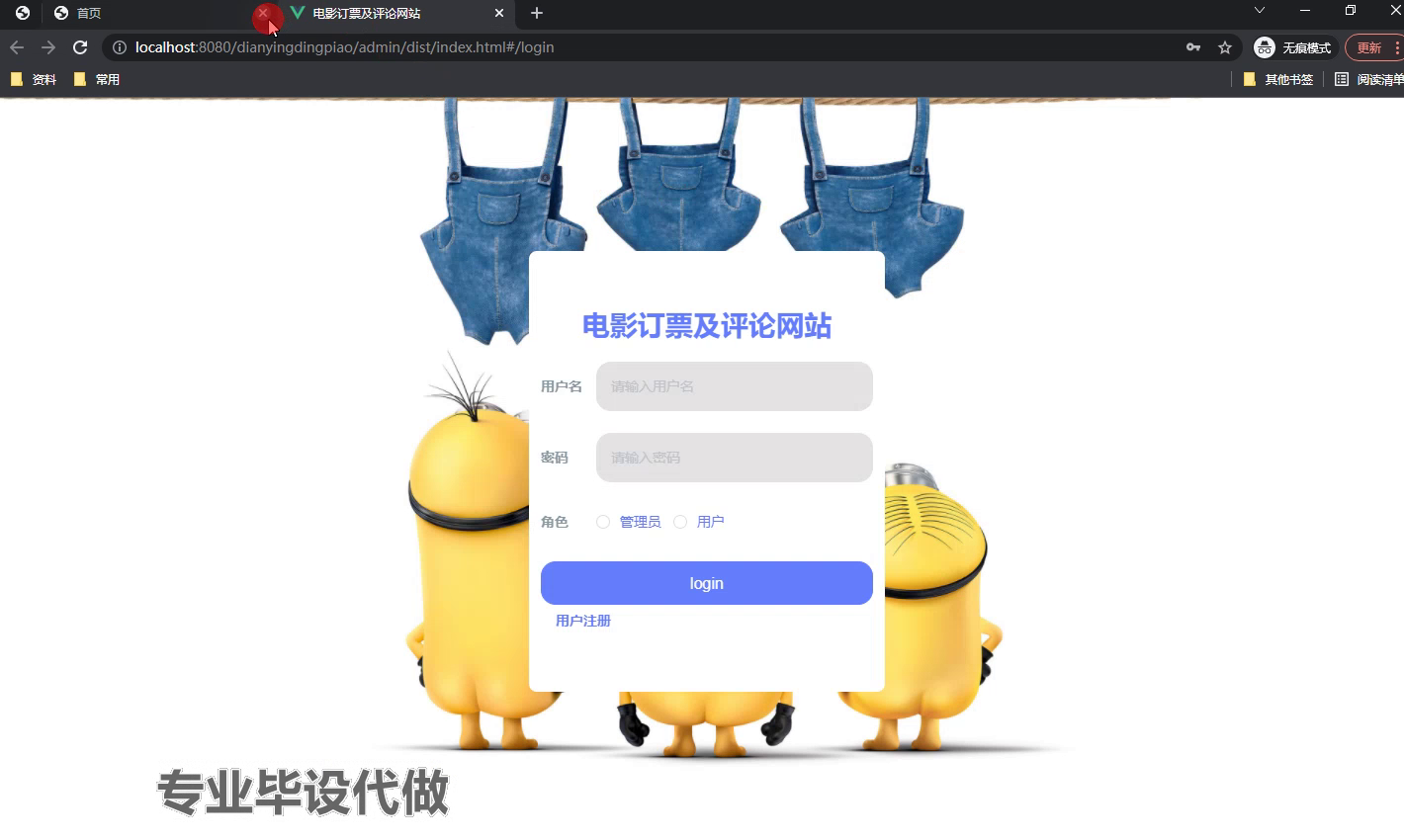This screenshot has width=1404, height=840.
Task: Focus the 密码 input field
Action: [x=735, y=458]
